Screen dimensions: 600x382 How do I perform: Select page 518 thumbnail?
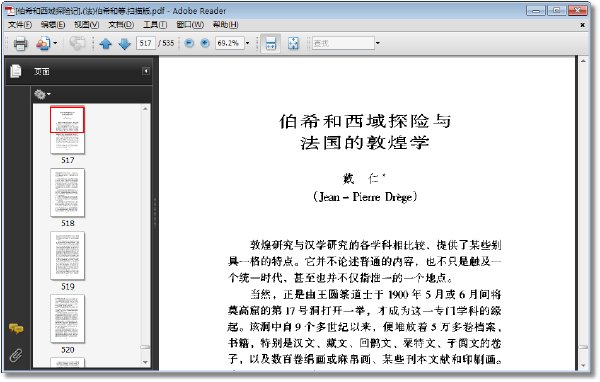click(67, 193)
